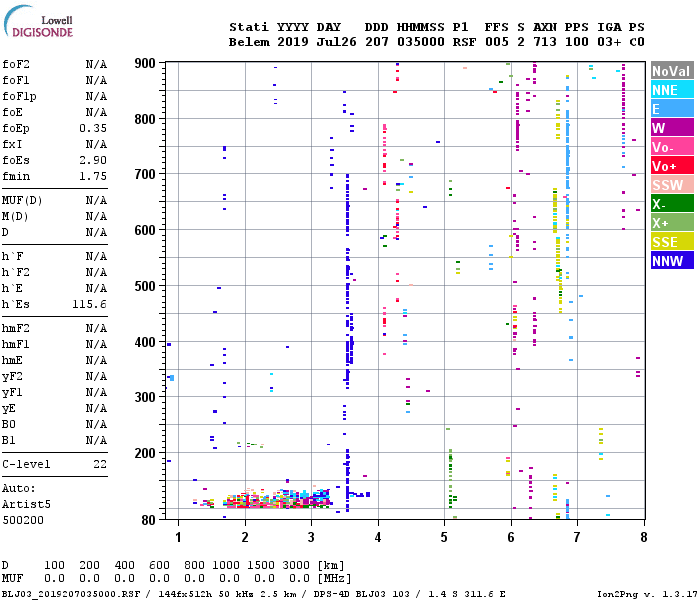Click the hmF2 parameter label
Screen dimensions: 700x600
(x=16, y=329)
